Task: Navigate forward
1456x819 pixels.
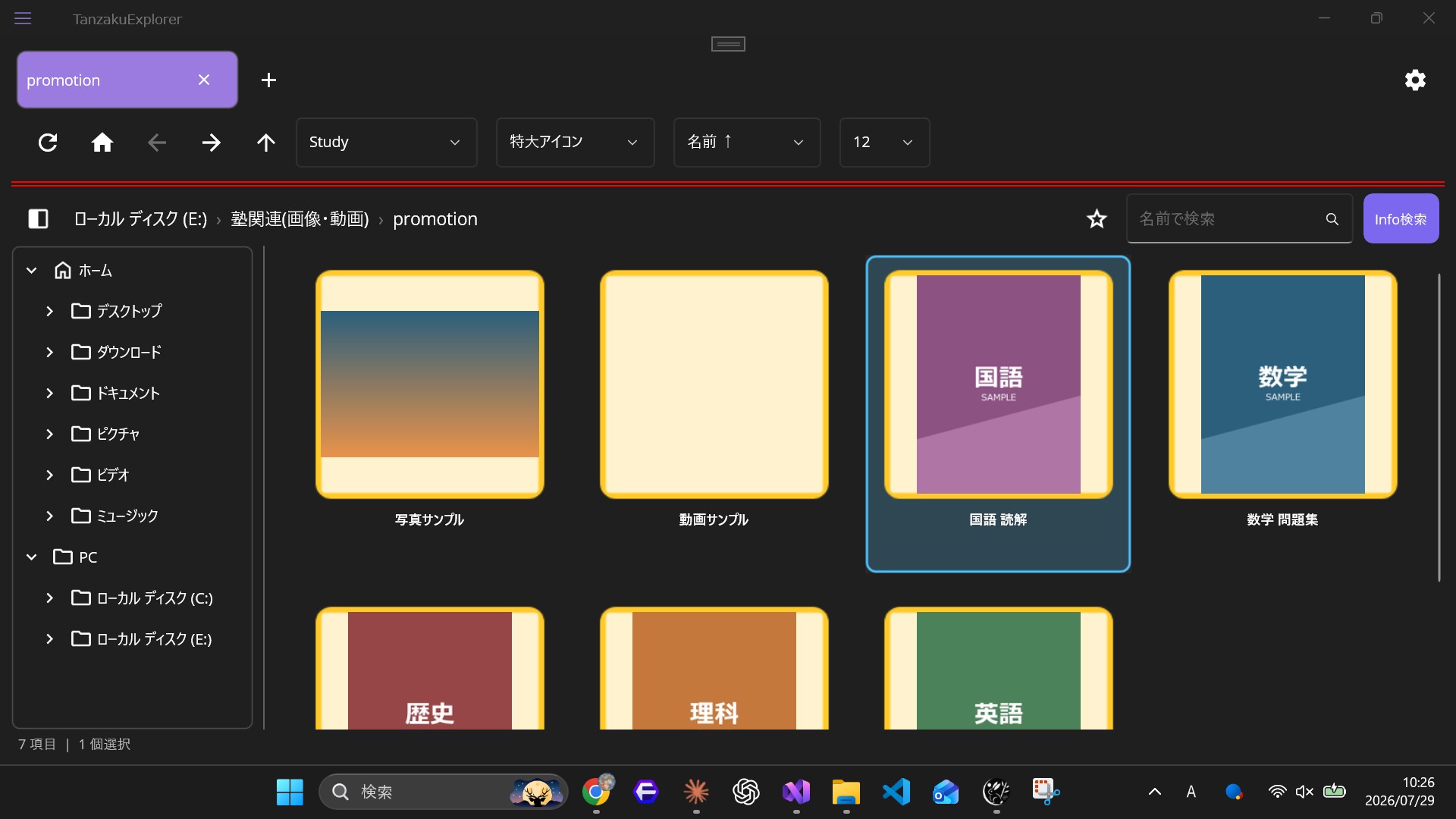Action: coord(212,142)
